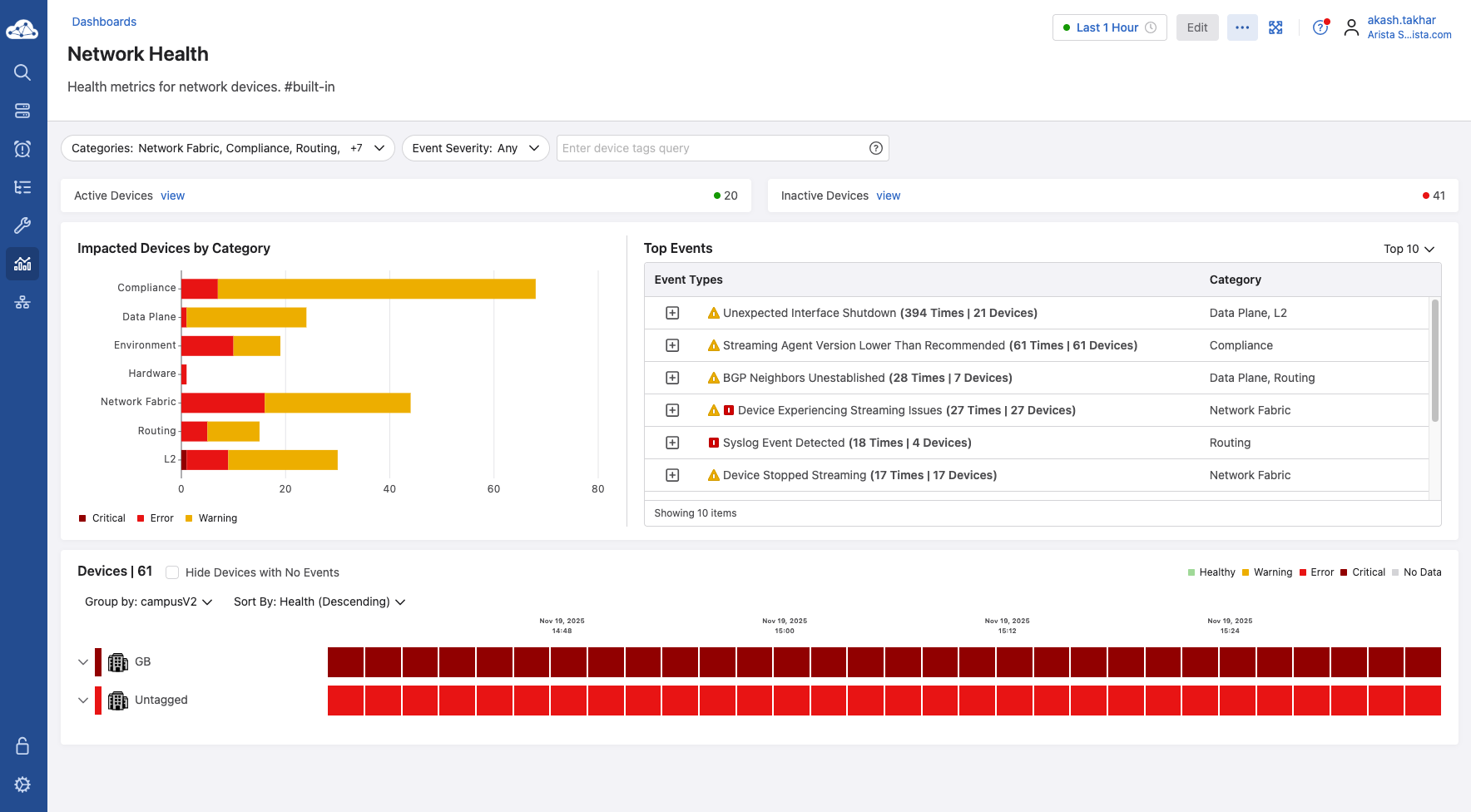
Task: Open the Top 10 dropdown
Action: (1409, 249)
